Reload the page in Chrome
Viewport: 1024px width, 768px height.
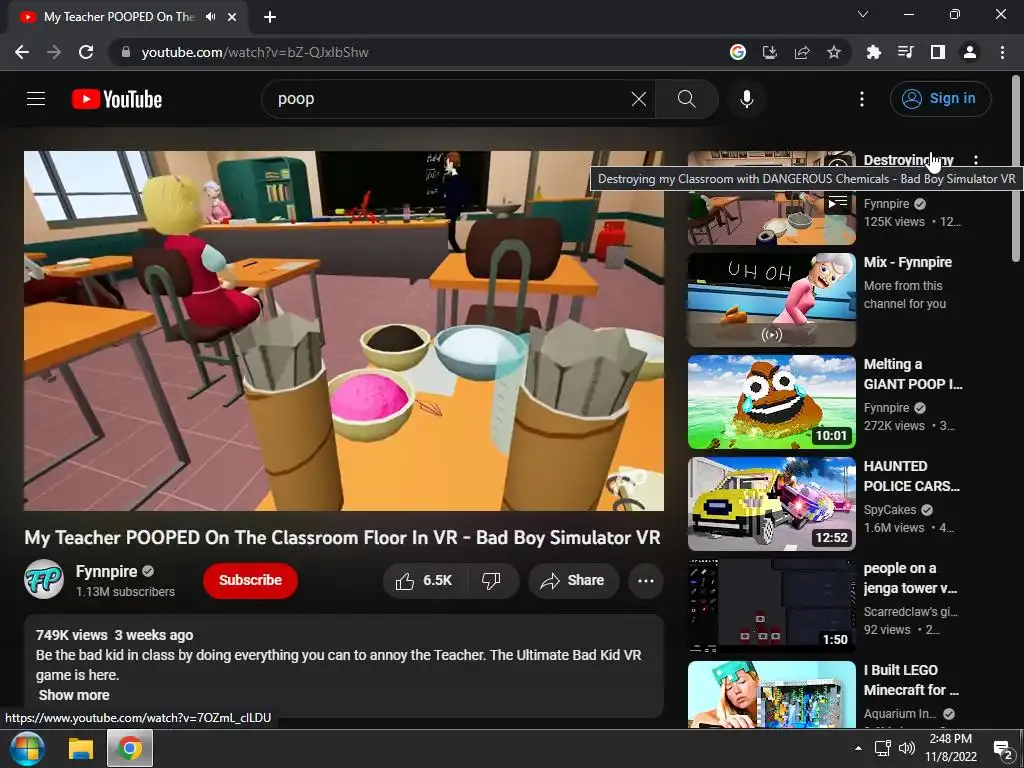point(86,52)
